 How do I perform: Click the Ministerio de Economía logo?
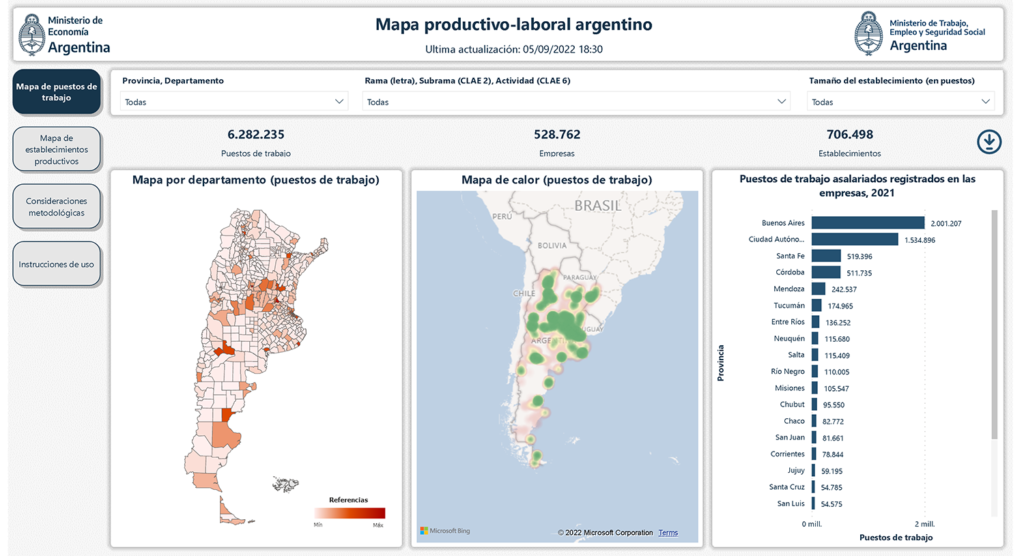coord(66,34)
